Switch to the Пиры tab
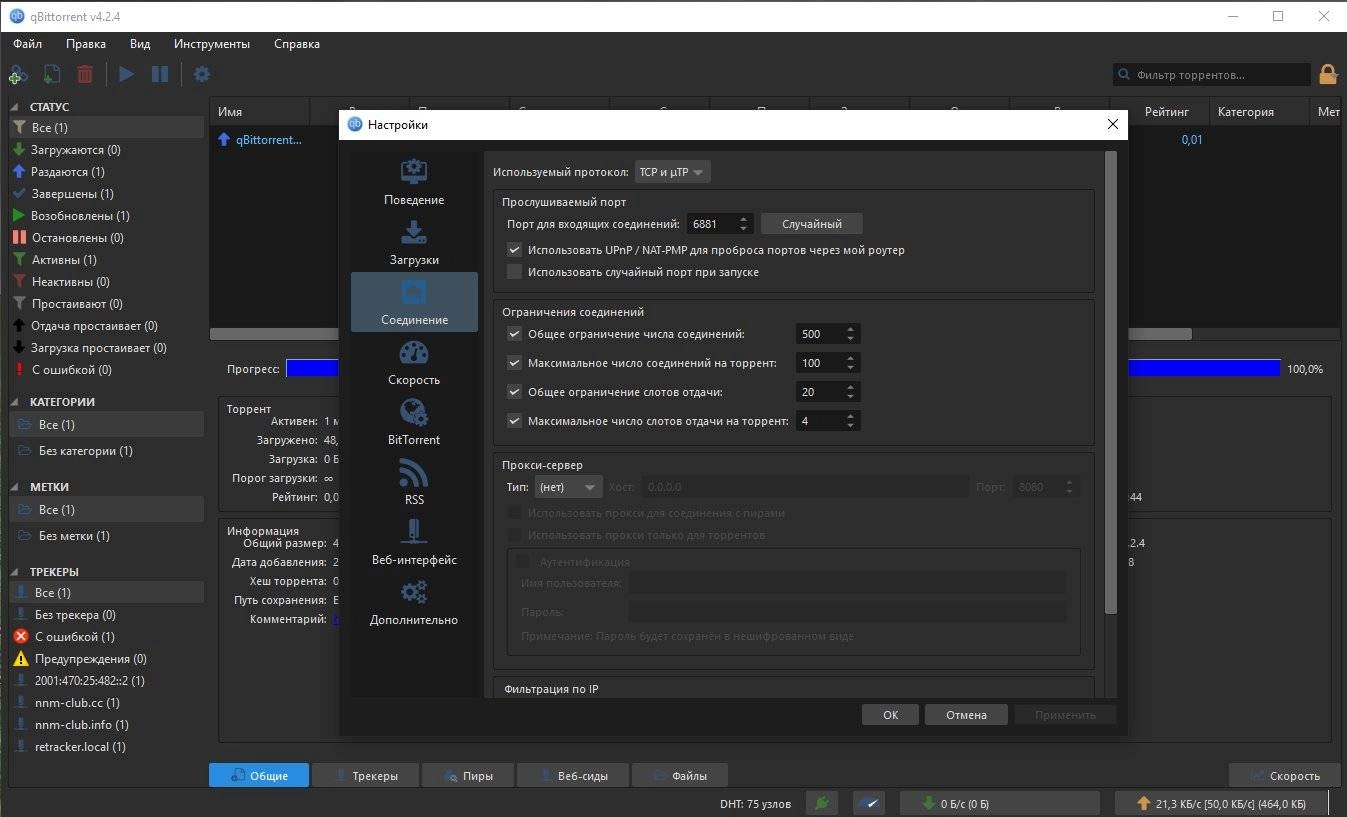The image size is (1347, 817). point(468,775)
